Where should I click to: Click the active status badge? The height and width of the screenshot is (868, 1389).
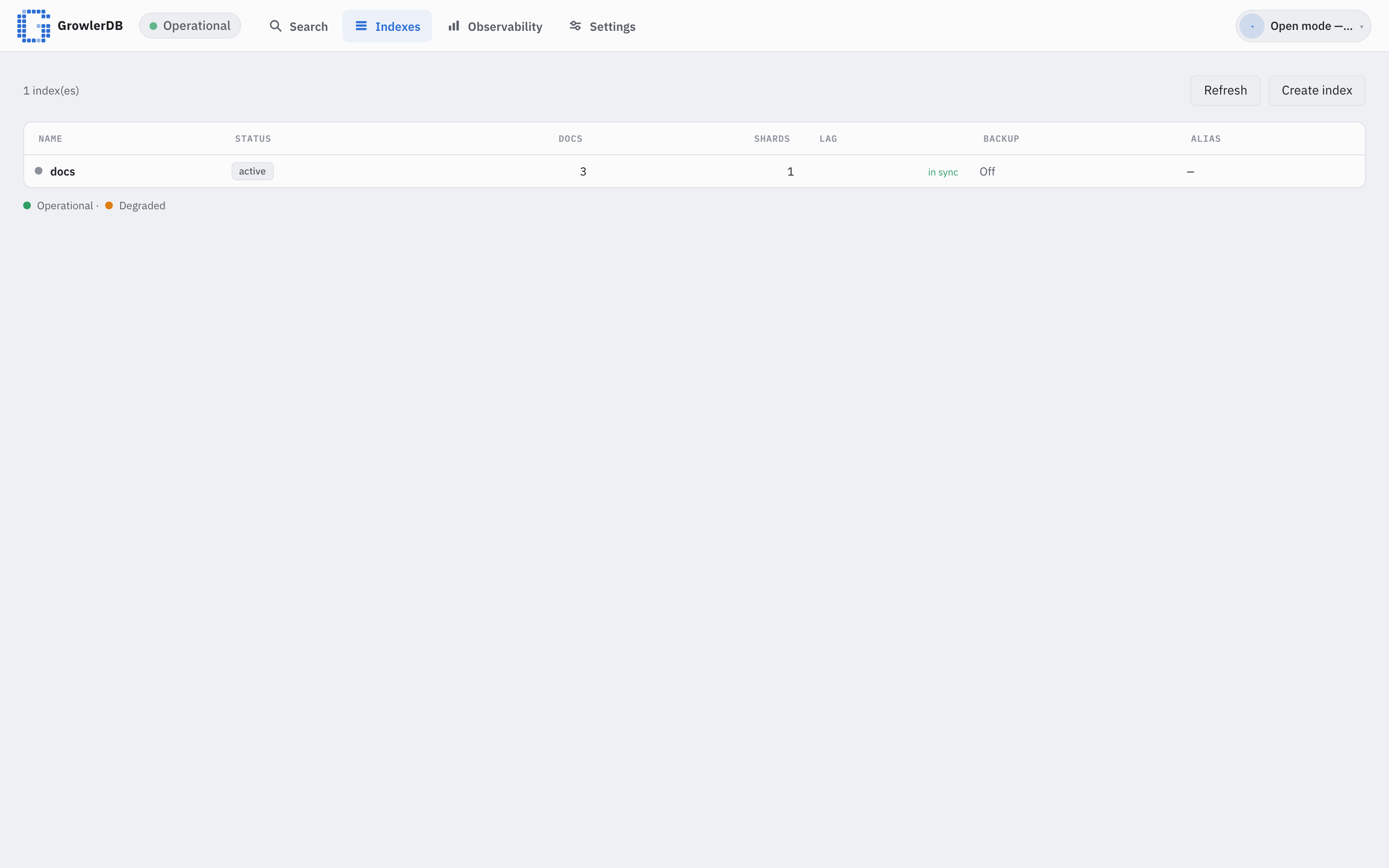click(253, 171)
